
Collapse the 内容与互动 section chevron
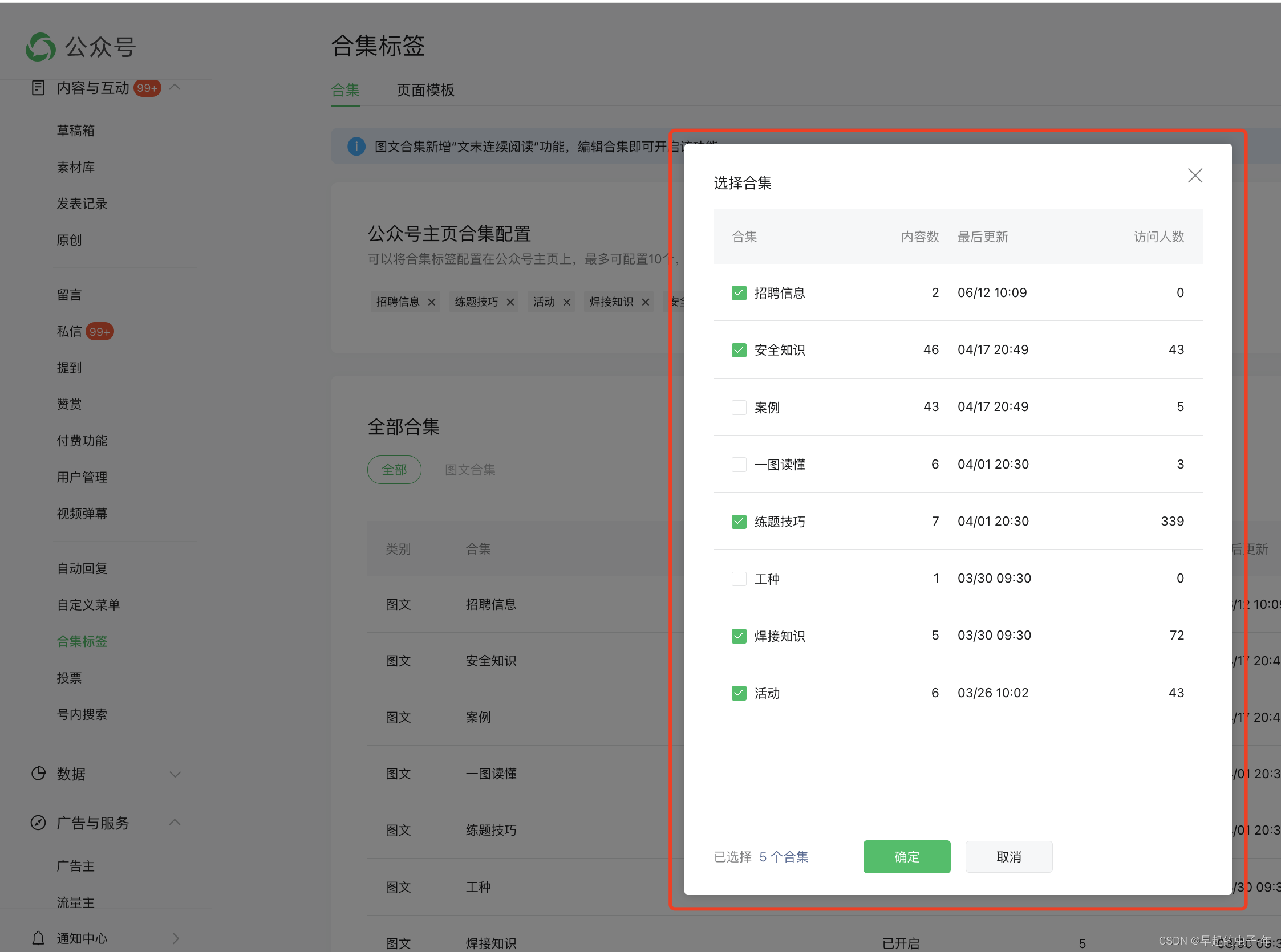click(175, 88)
